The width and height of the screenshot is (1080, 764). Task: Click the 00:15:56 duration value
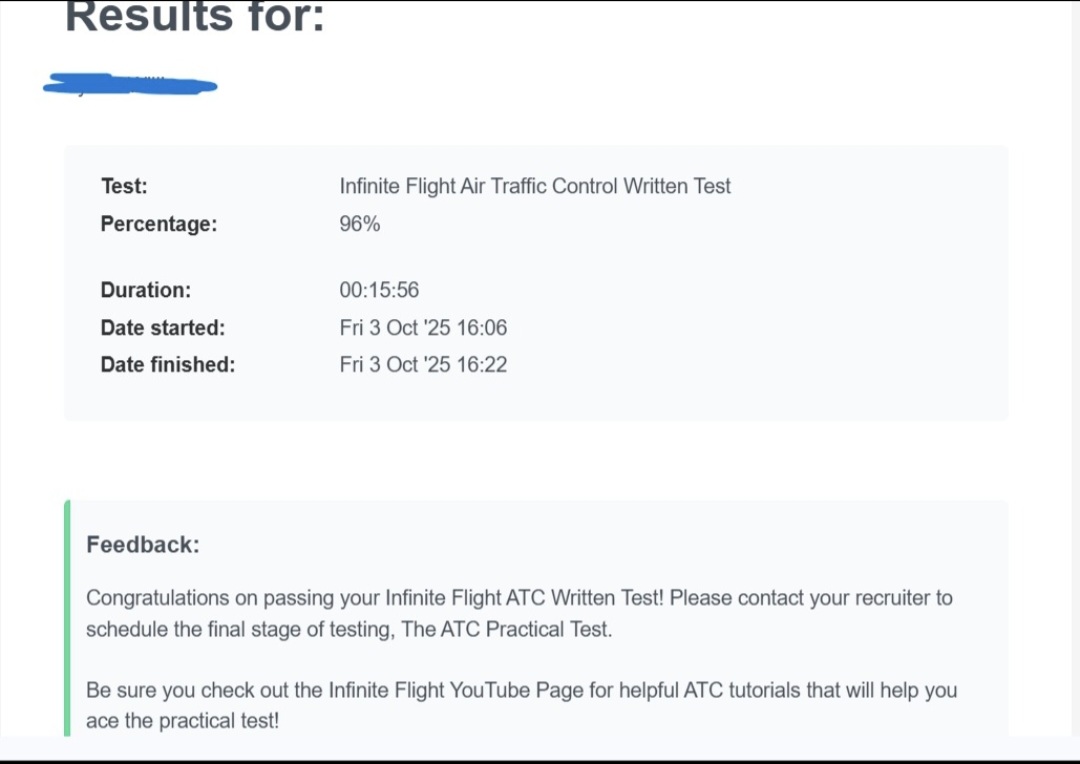pos(379,290)
